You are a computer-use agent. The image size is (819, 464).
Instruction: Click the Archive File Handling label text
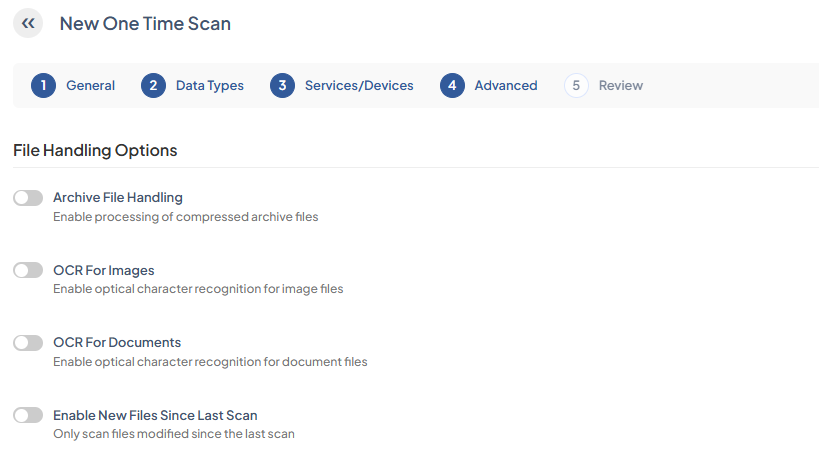coord(118,198)
